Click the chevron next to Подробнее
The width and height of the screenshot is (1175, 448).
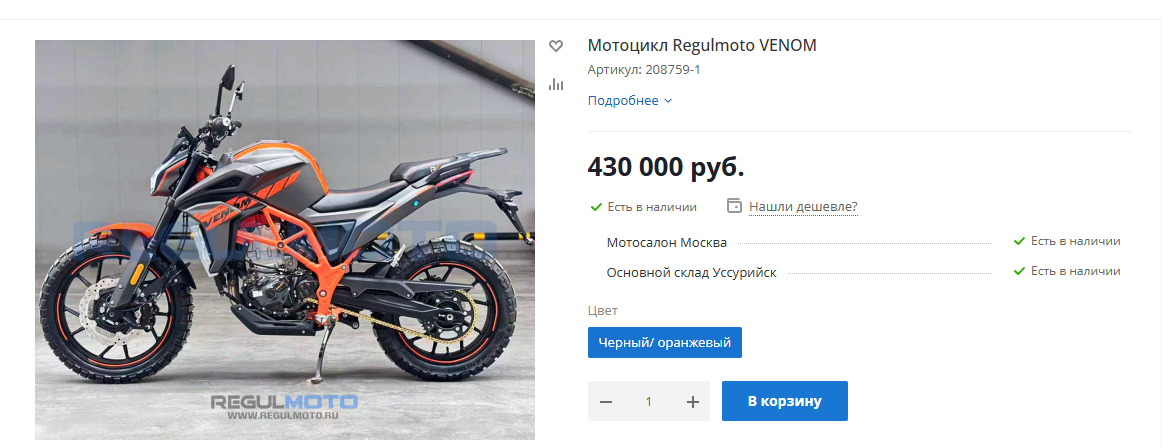pyautogui.click(x=668, y=101)
